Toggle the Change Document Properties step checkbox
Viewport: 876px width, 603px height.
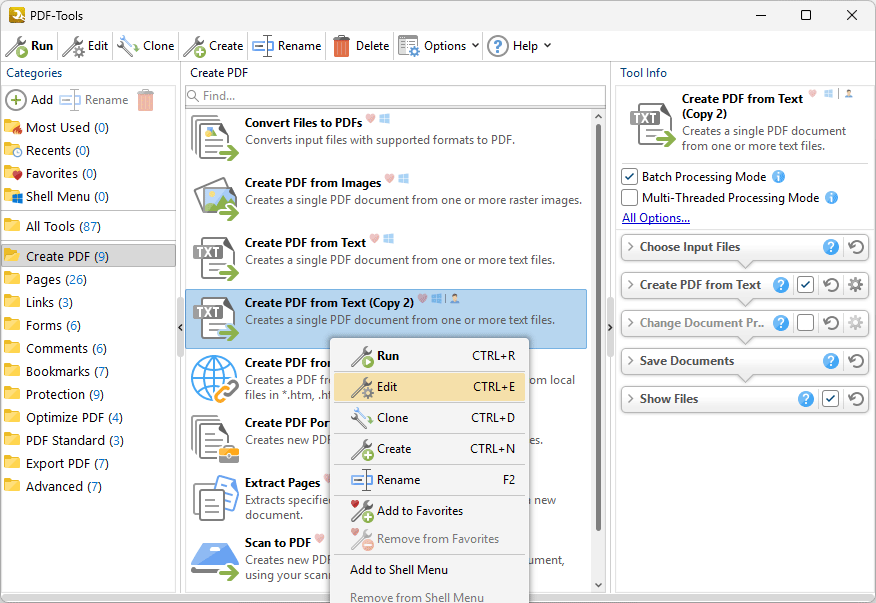click(x=805, y=323)
